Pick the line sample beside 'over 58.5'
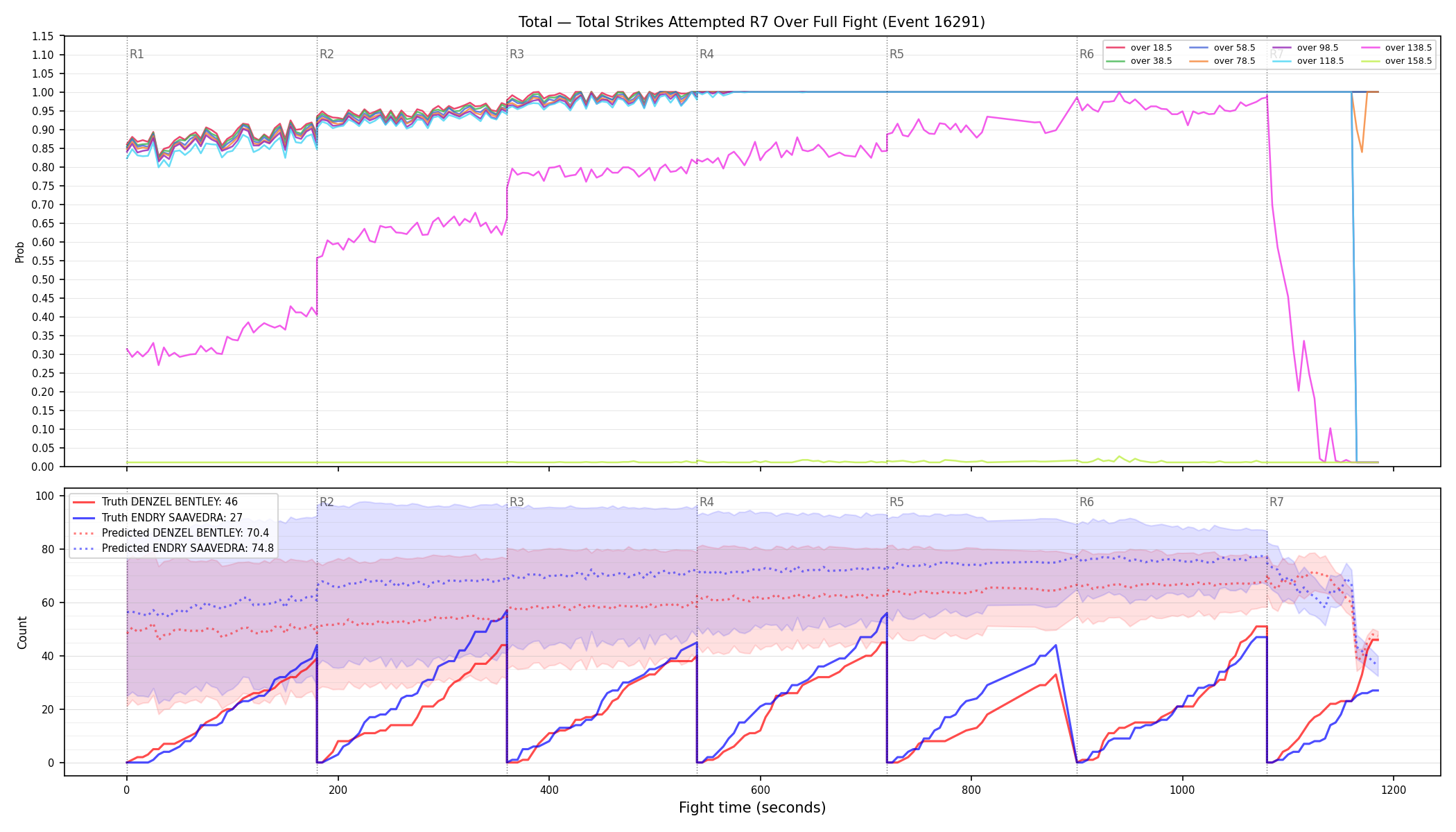Image resolution: width=1456 pixels, height=832 pixels. [1199, 48]
